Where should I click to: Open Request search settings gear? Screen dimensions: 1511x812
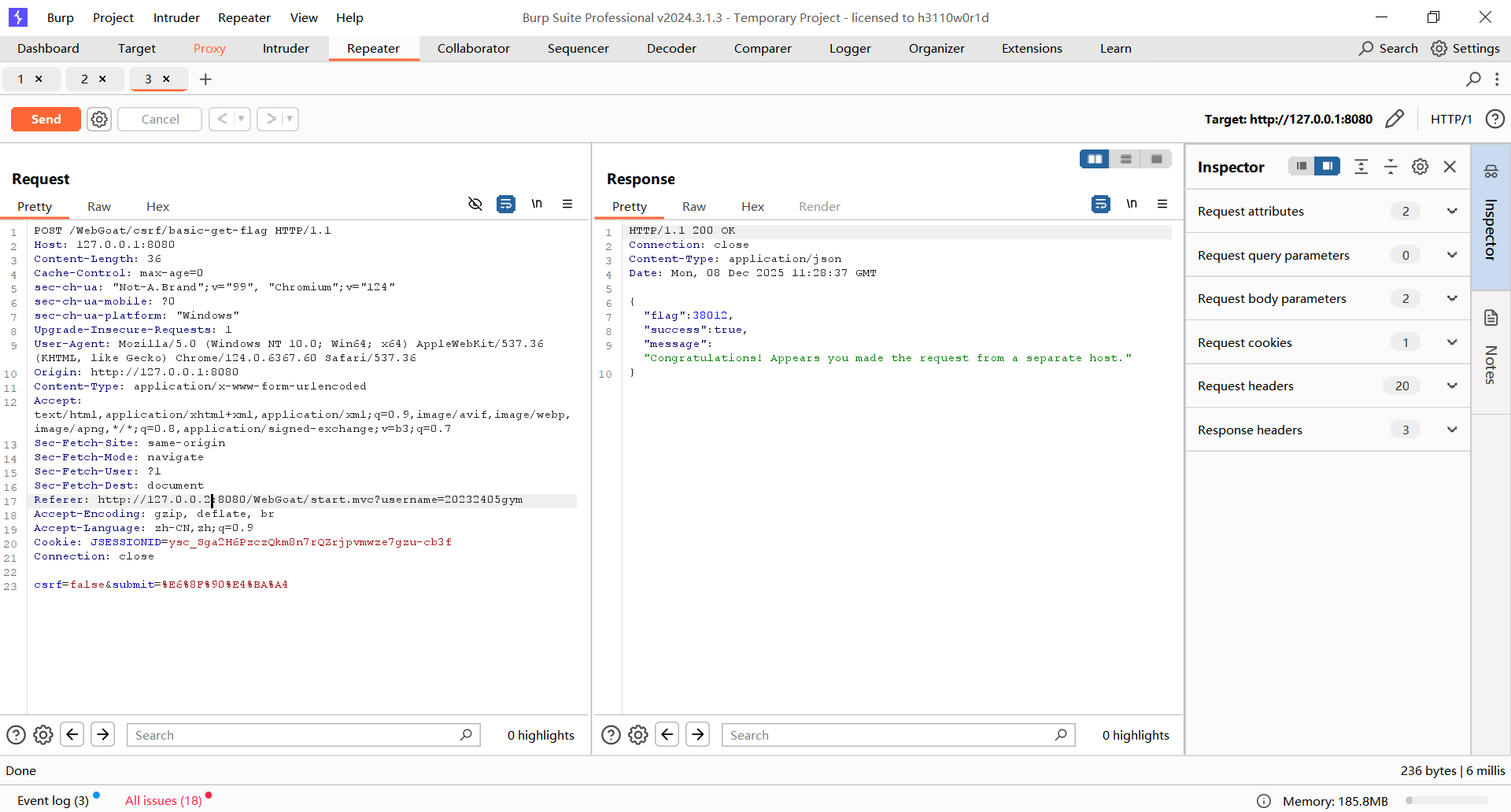coord(43,735)
